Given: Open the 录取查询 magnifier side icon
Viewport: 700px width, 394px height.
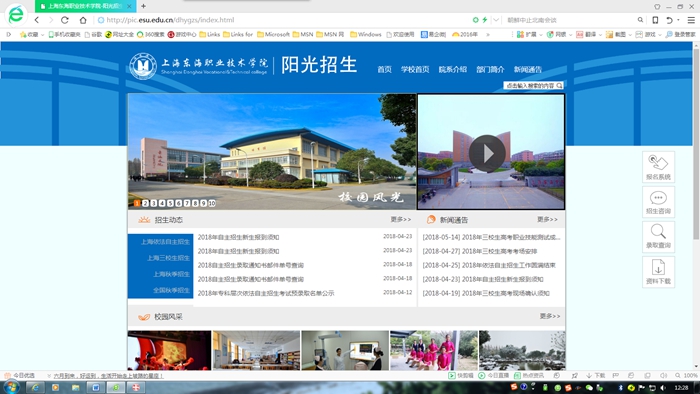Looking at the screenshot, I should click(658, 237).
